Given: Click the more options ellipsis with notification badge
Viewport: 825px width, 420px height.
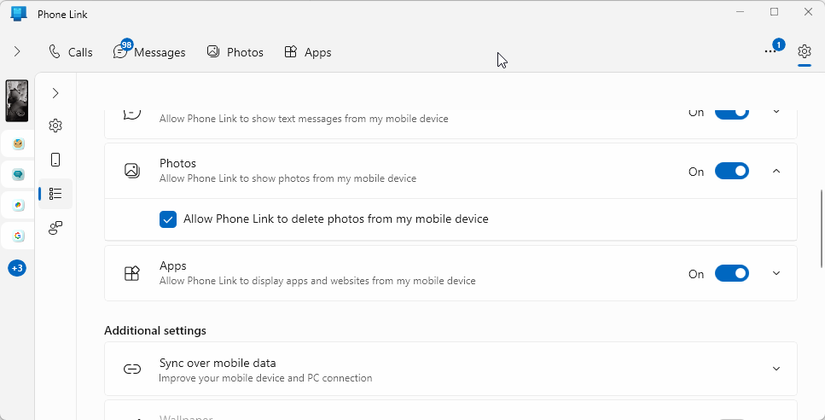Looking at the screenshot, I should click(771, 51).
